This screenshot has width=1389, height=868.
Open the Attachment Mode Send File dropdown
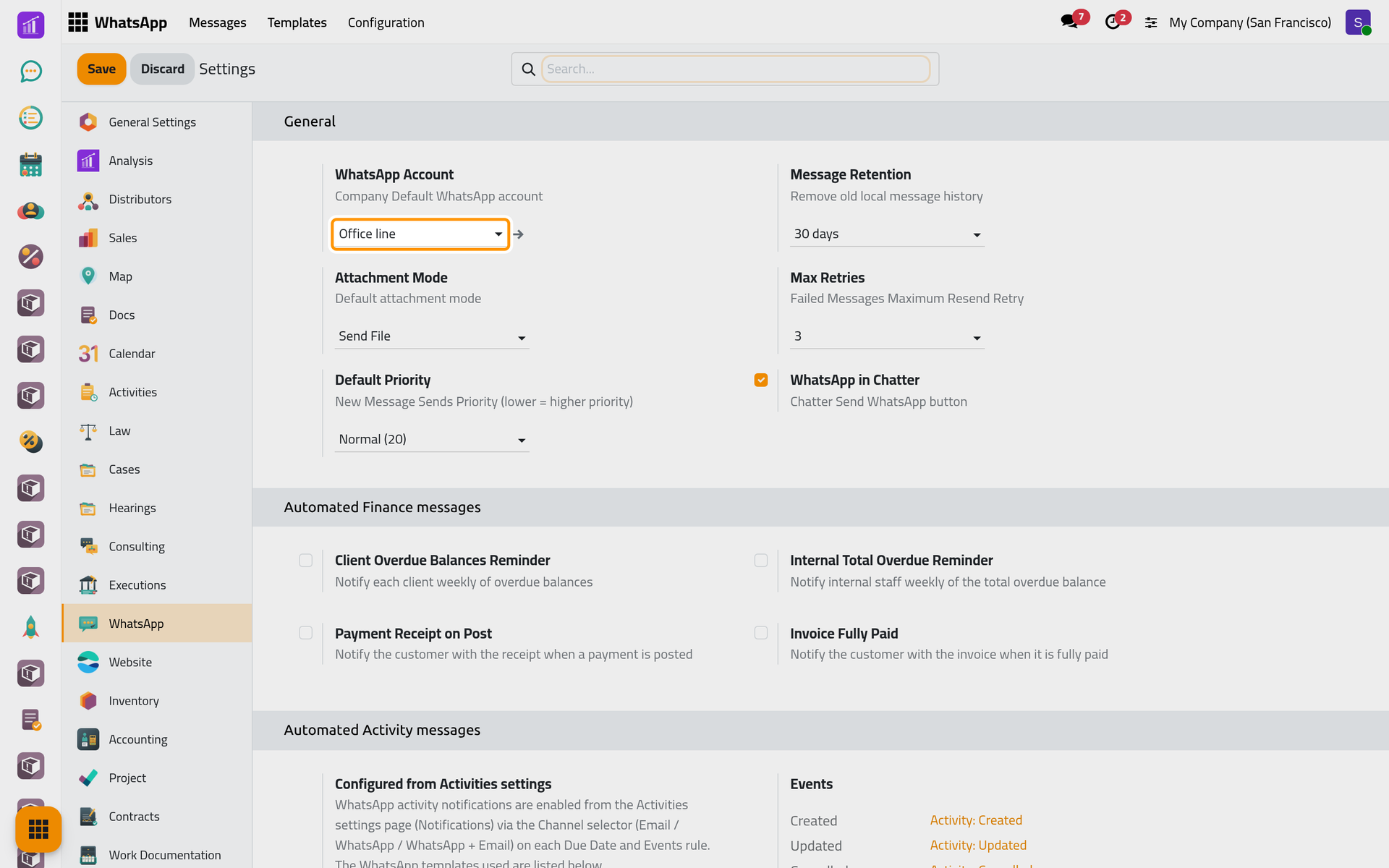click(x=432, y=336)
